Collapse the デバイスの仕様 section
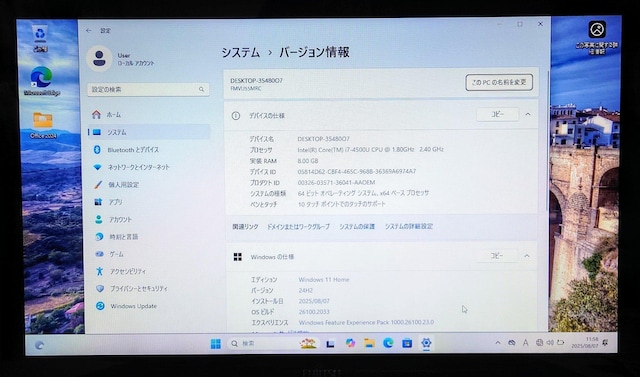This screenshot has width=640, height=377. [528, 115]
